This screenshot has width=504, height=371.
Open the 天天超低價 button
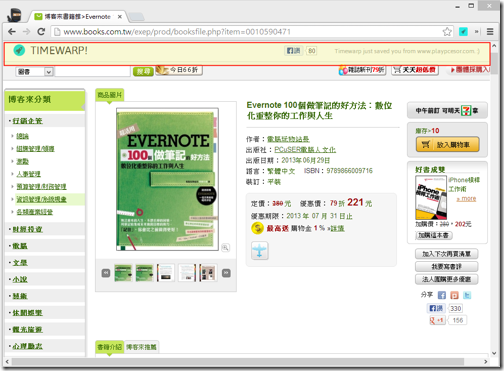tap(415, 70)
